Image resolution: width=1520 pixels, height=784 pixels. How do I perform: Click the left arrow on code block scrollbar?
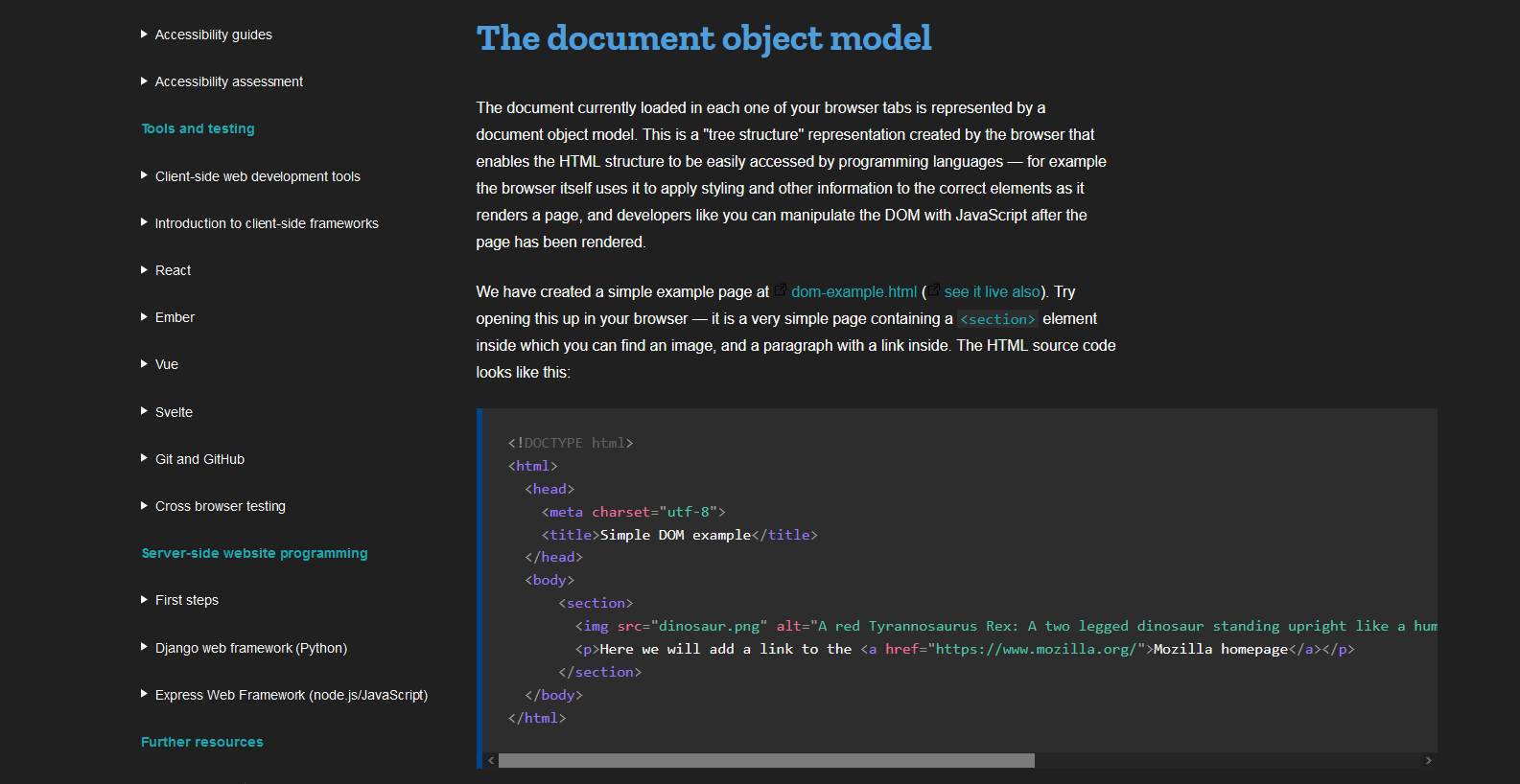(x=491, y=760)
